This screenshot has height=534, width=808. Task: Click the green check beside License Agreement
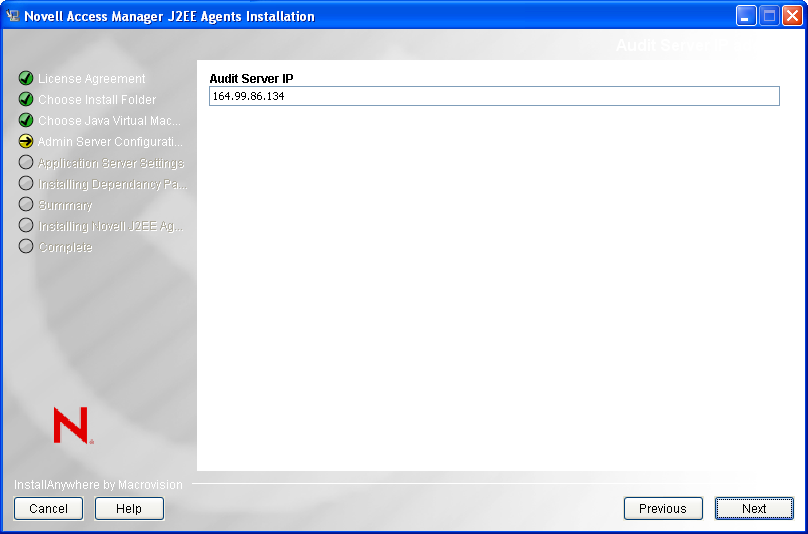coord(26,78)
